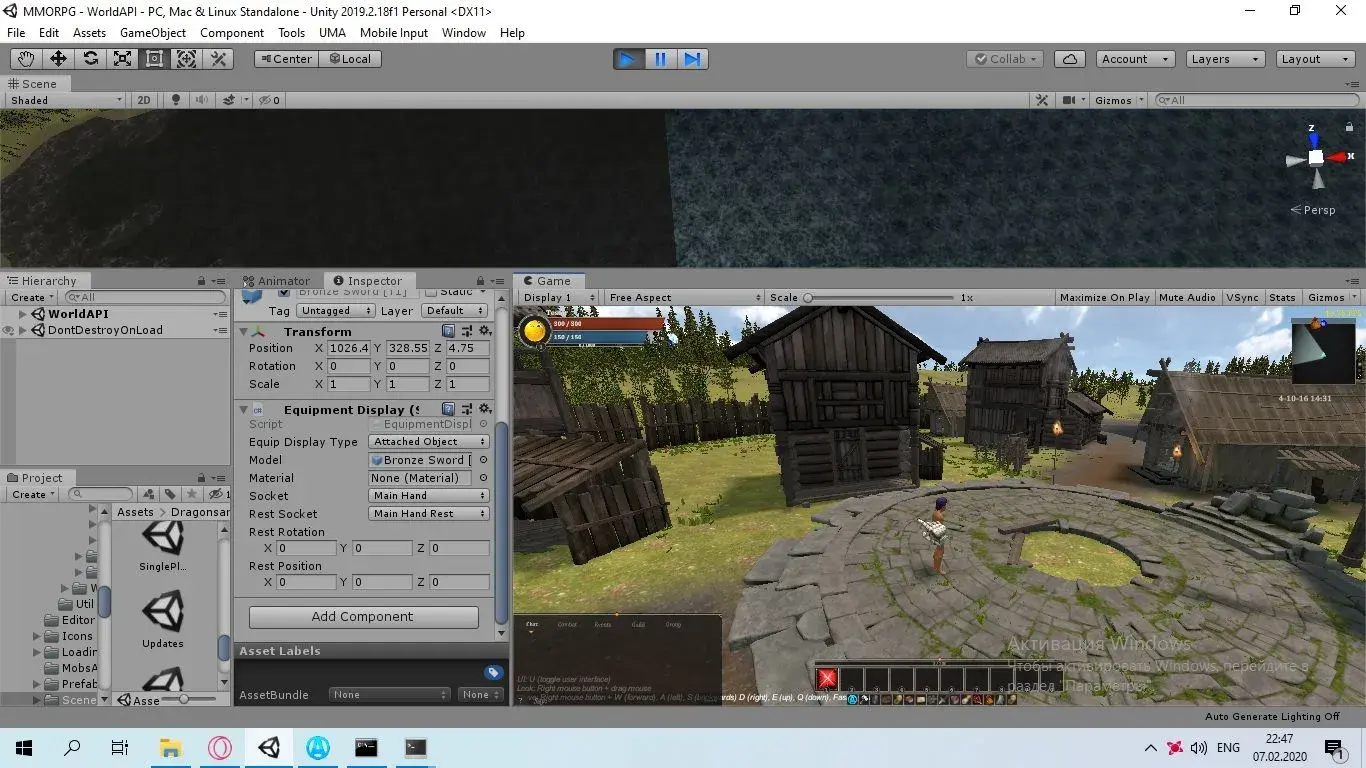Open the UMA menu
1366x768 pixels.
(332, 32)
